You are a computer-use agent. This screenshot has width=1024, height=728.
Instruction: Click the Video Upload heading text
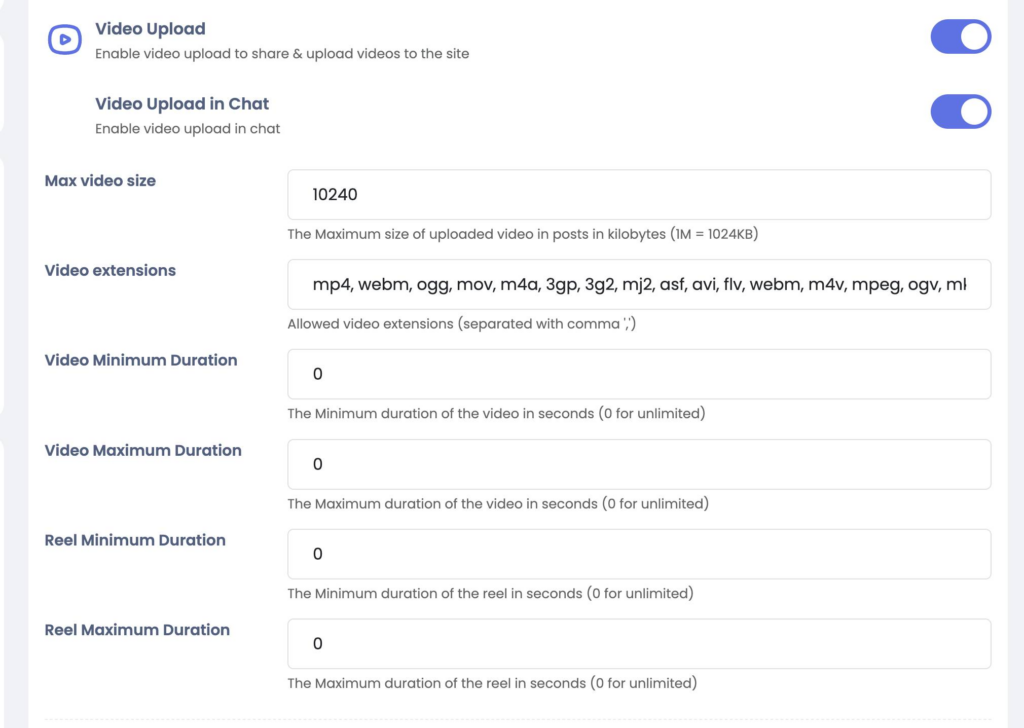[150, 30]
